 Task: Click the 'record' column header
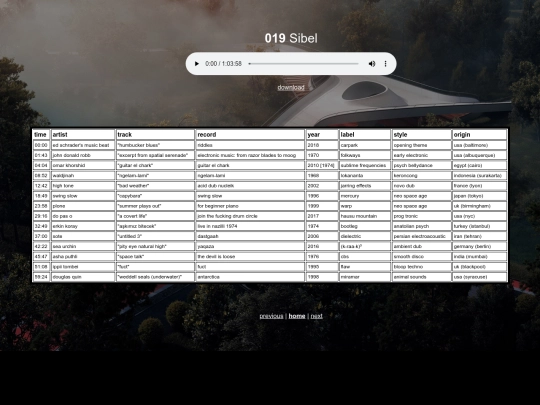point(250,134)
